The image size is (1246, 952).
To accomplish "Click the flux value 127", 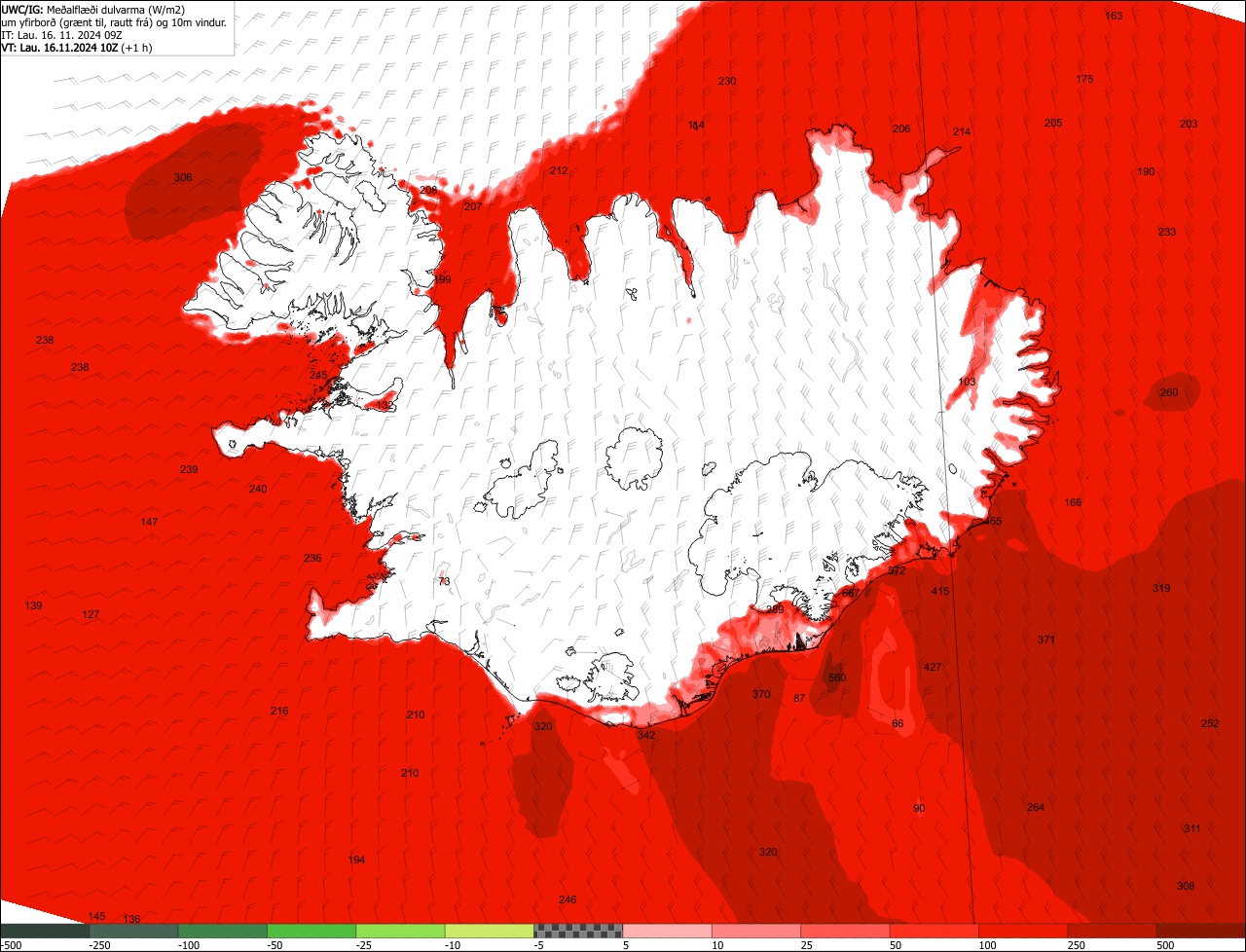I will coord(91,614).
